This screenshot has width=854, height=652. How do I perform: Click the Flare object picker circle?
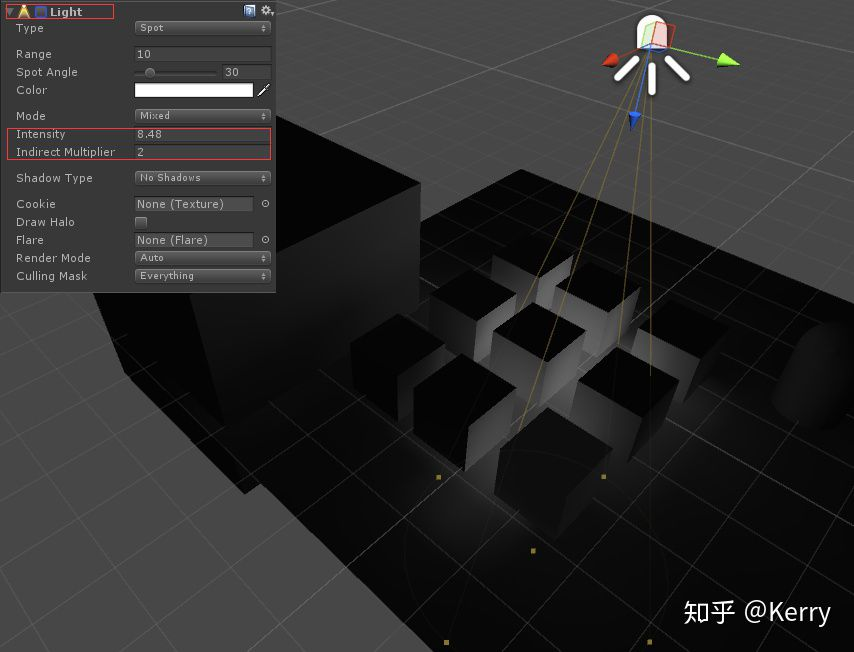click(263, 240)
